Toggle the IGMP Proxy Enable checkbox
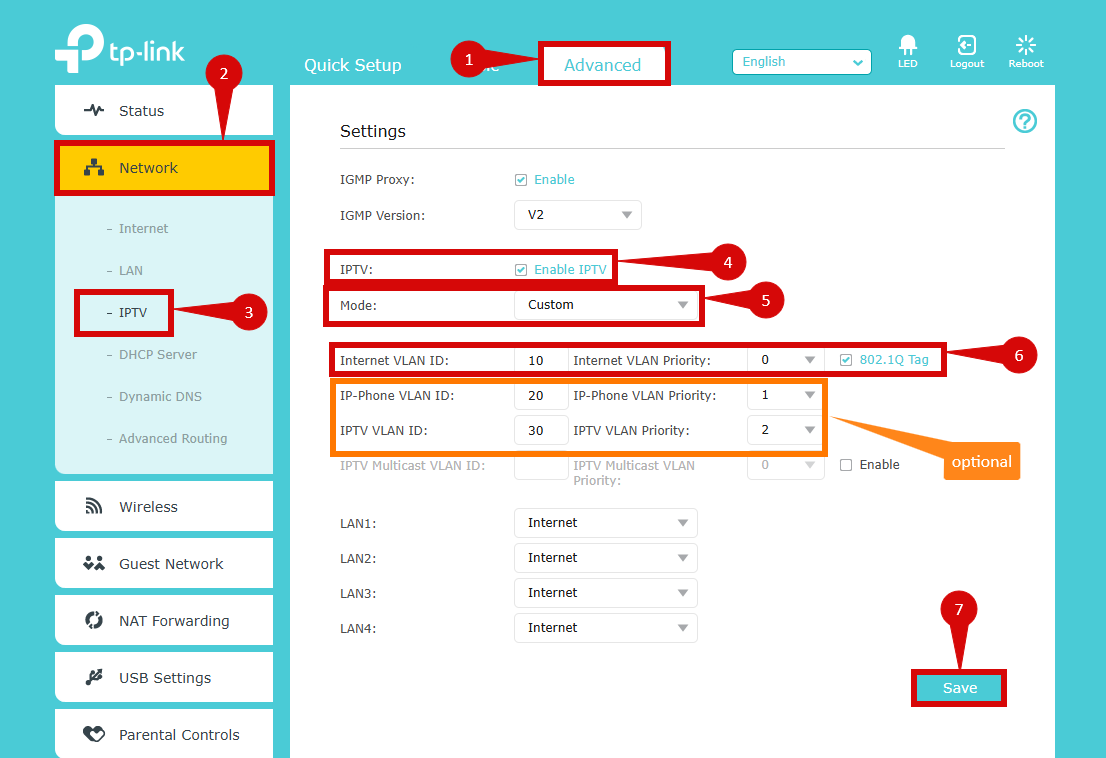Image resolution: width=1106 pixels, height=758 pixels. click(x=521, y=180)
